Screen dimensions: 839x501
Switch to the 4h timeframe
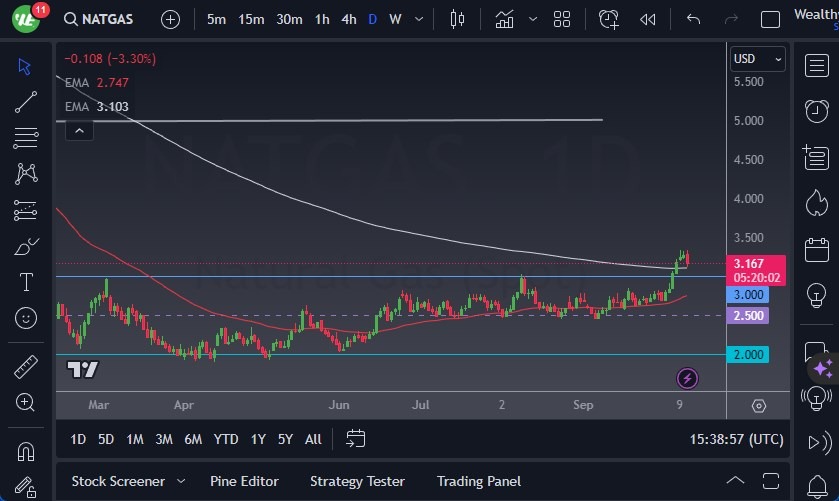pos(348,19)
